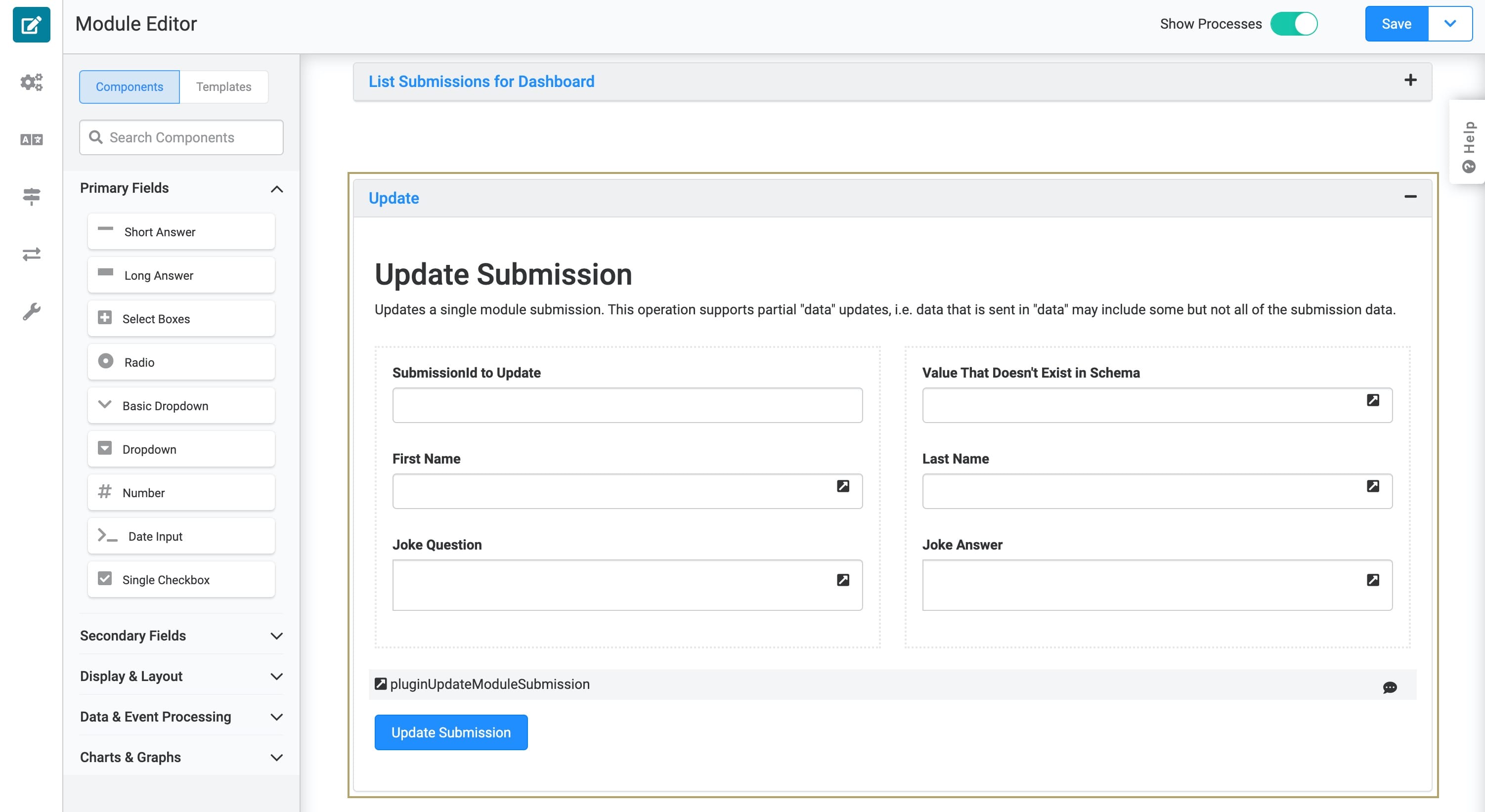Click the Update panel title

tap(393, 198)
